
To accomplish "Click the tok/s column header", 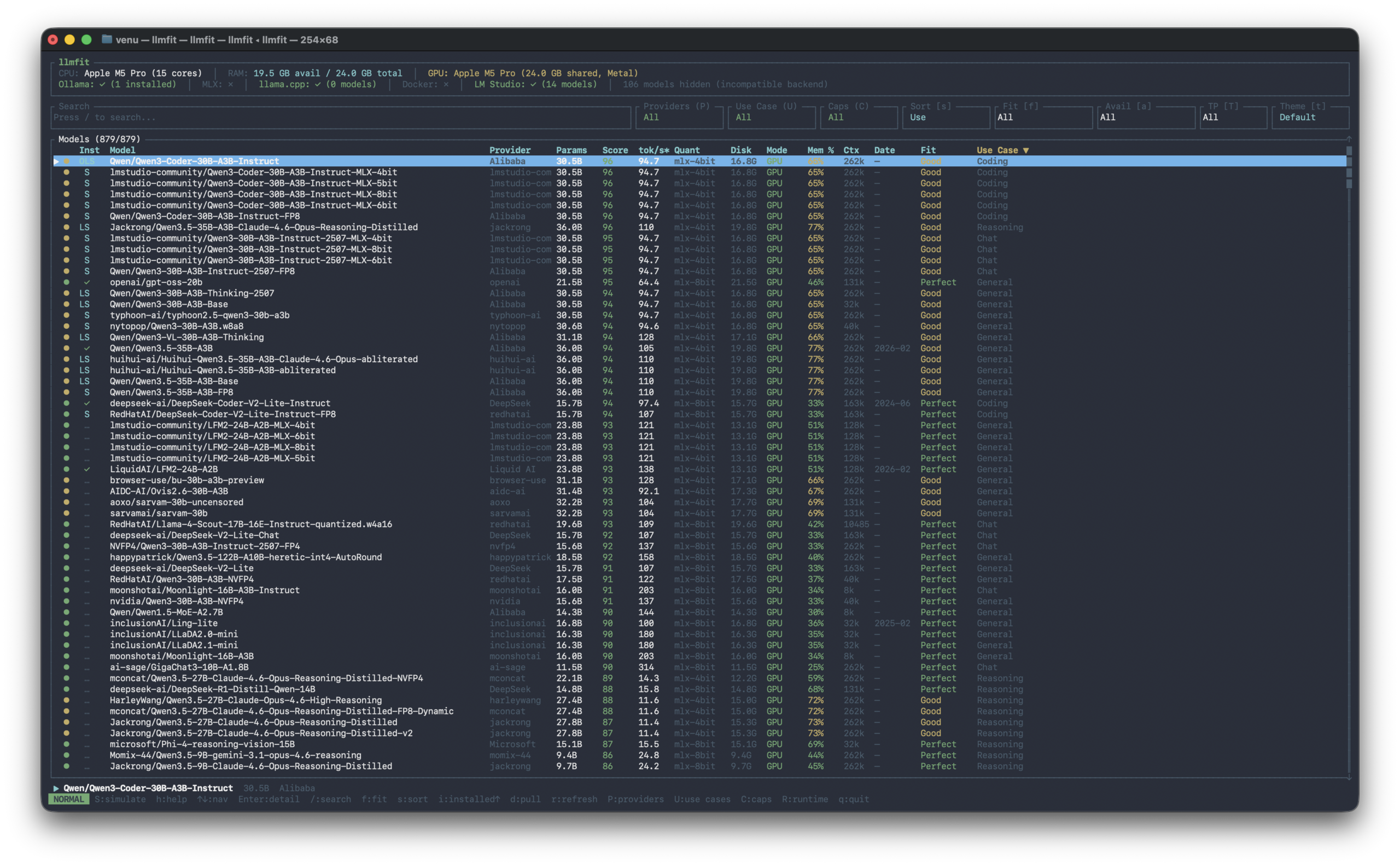I will [654, 150].
